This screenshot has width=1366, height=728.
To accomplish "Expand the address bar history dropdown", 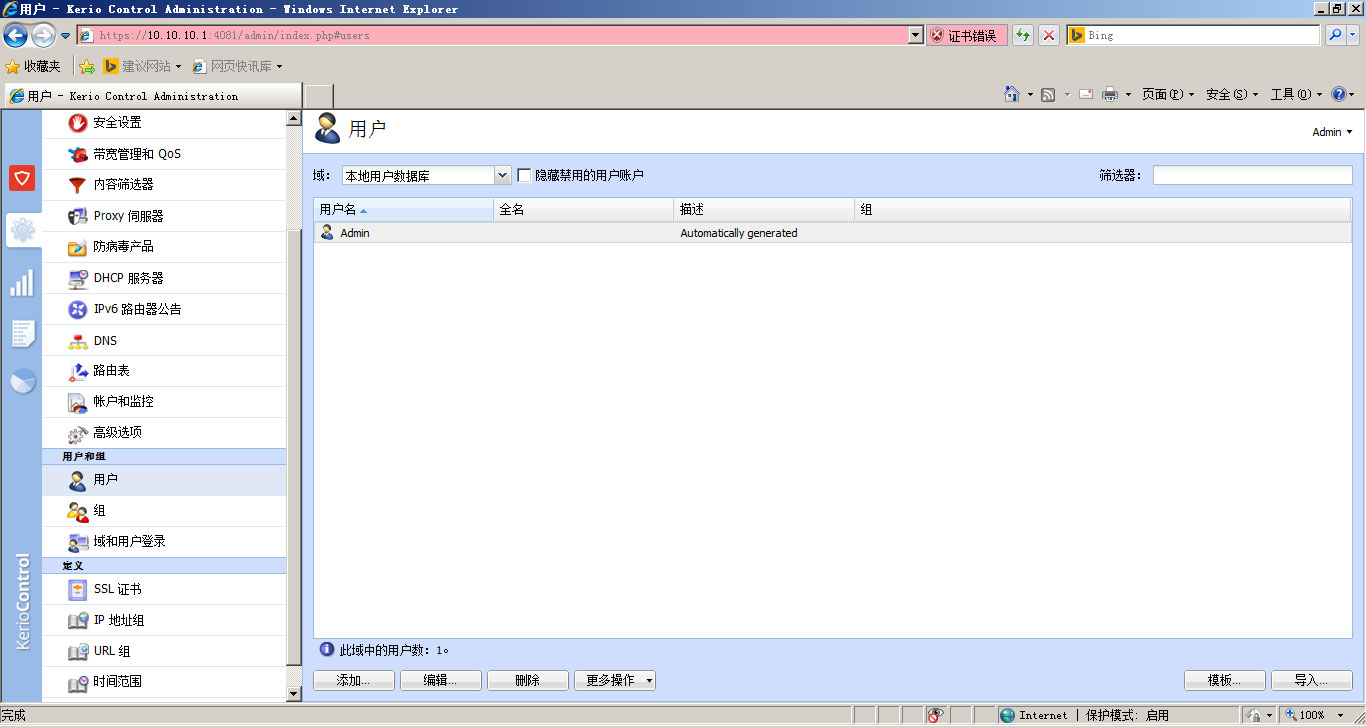I will tap(915, 36).
